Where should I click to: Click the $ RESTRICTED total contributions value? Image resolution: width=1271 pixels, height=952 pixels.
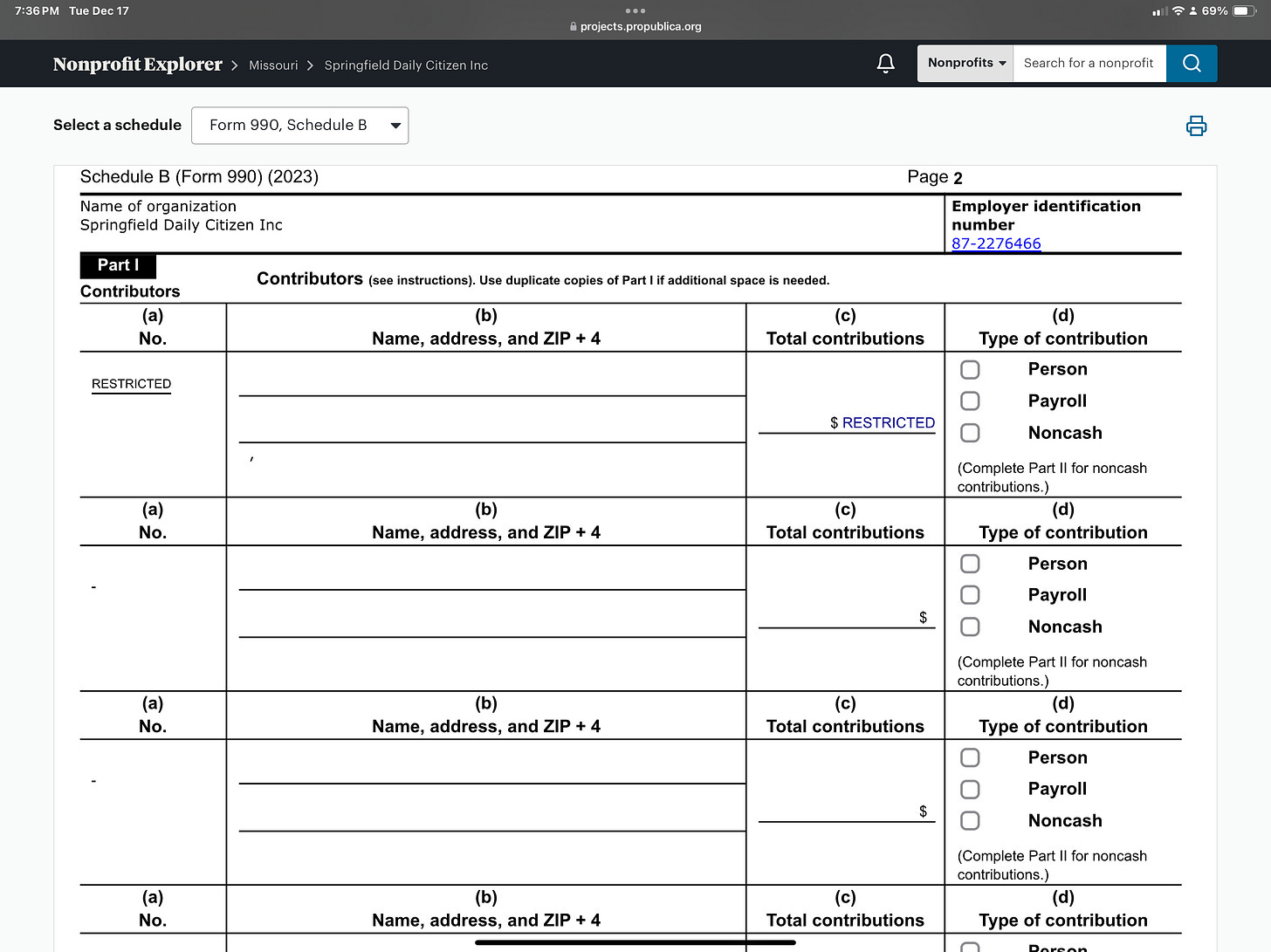(x=883, y=422)
